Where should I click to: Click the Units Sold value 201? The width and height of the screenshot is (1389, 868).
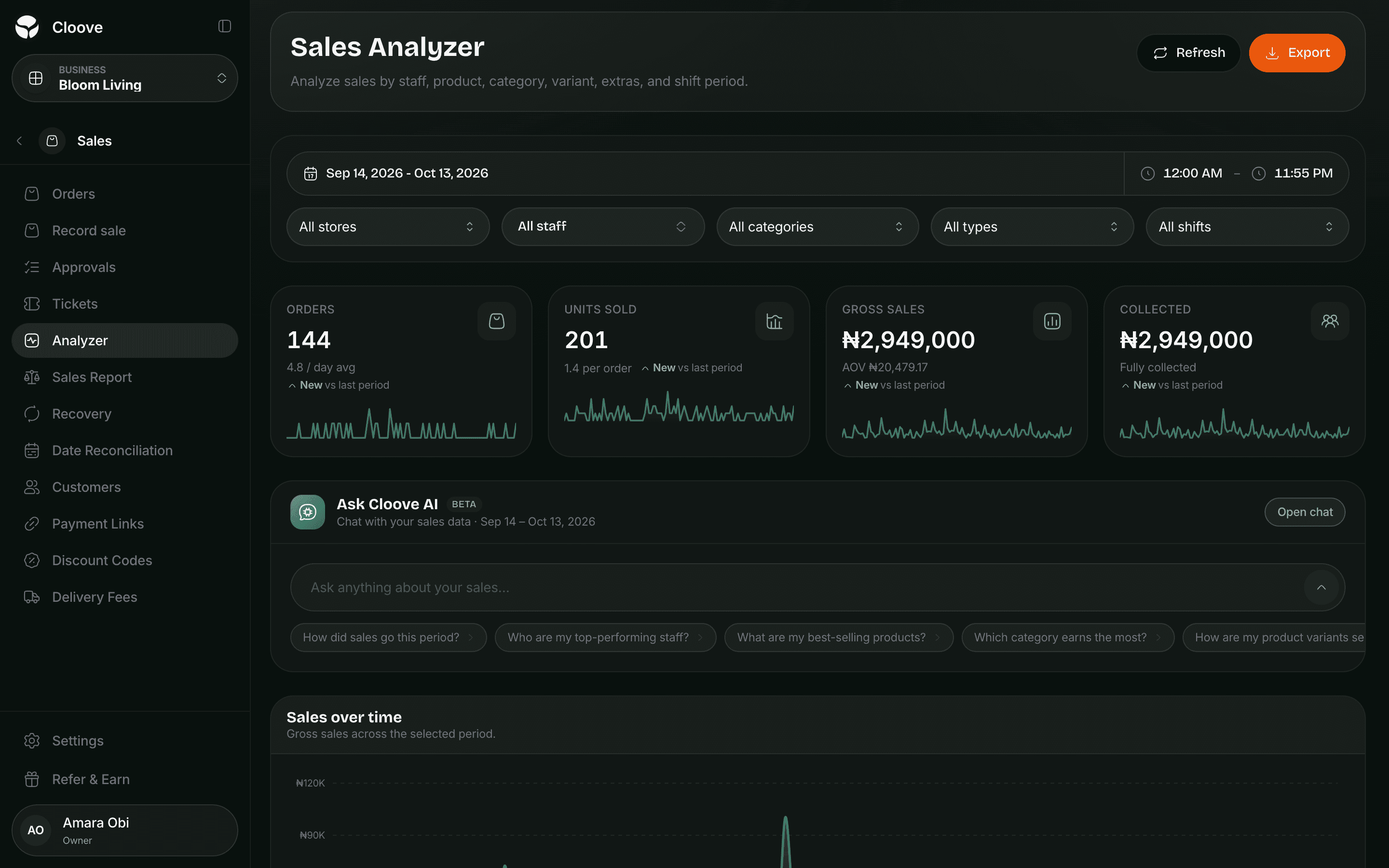(x=586, y=340)
